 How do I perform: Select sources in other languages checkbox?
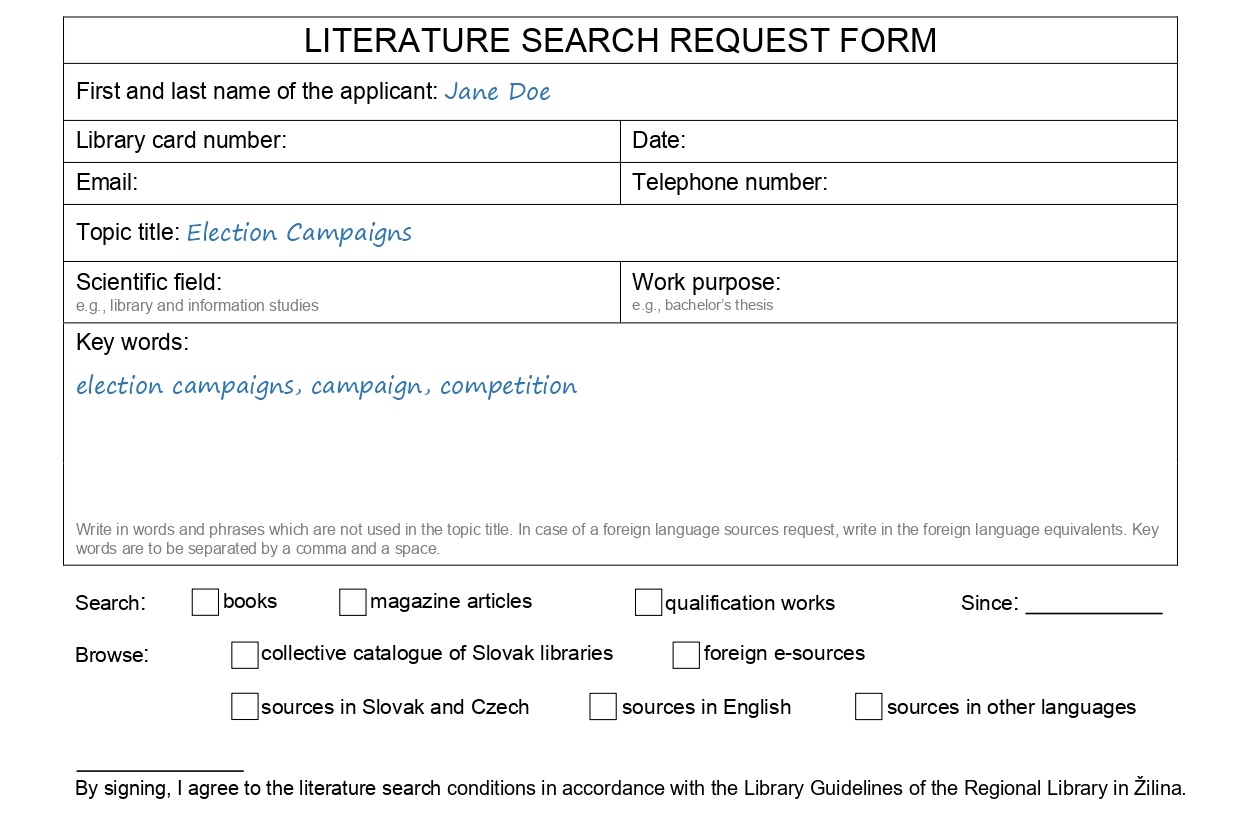pyautogui.click(x=869, y=706)
